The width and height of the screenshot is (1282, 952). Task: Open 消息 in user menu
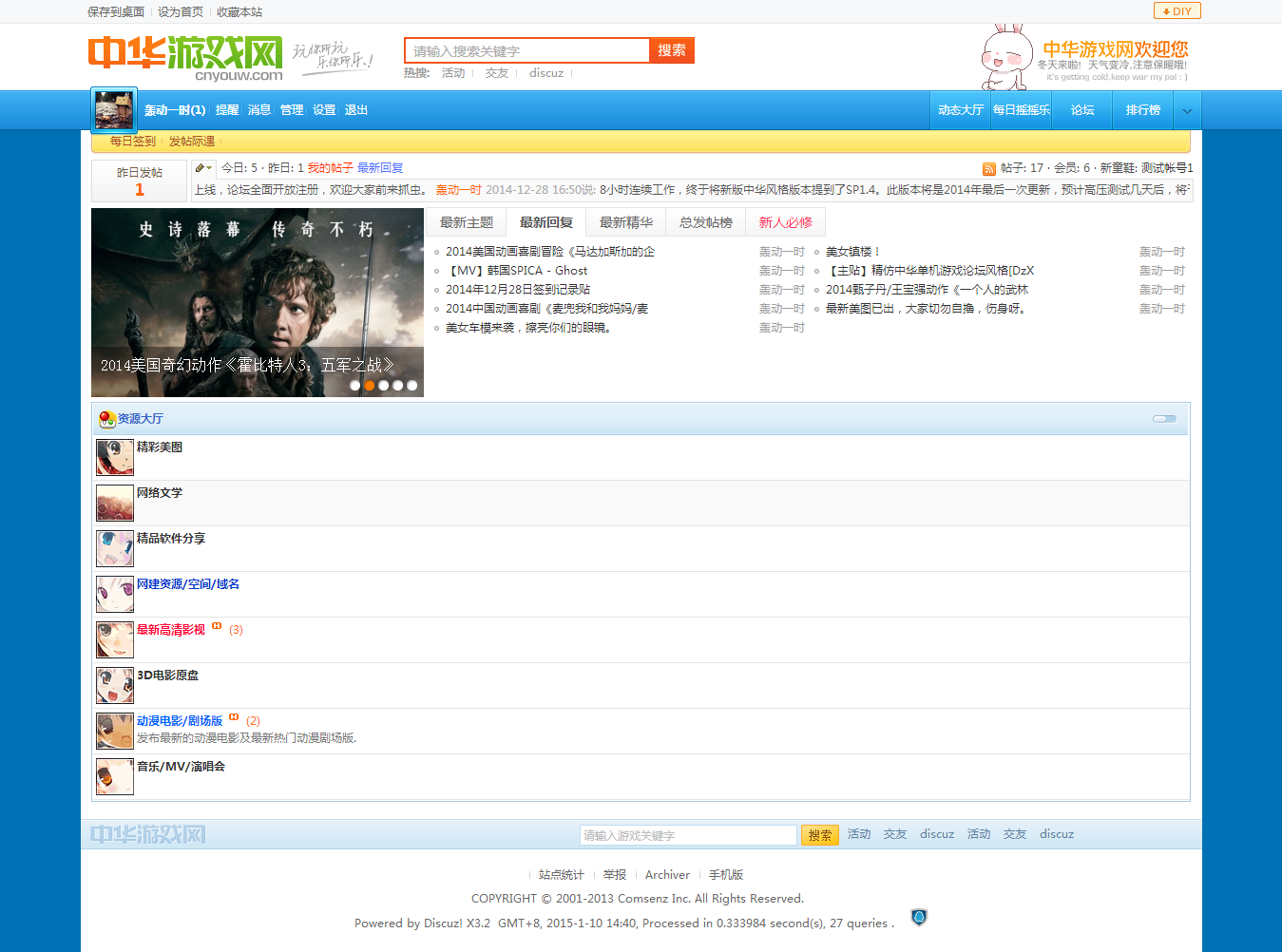[259, 110]
